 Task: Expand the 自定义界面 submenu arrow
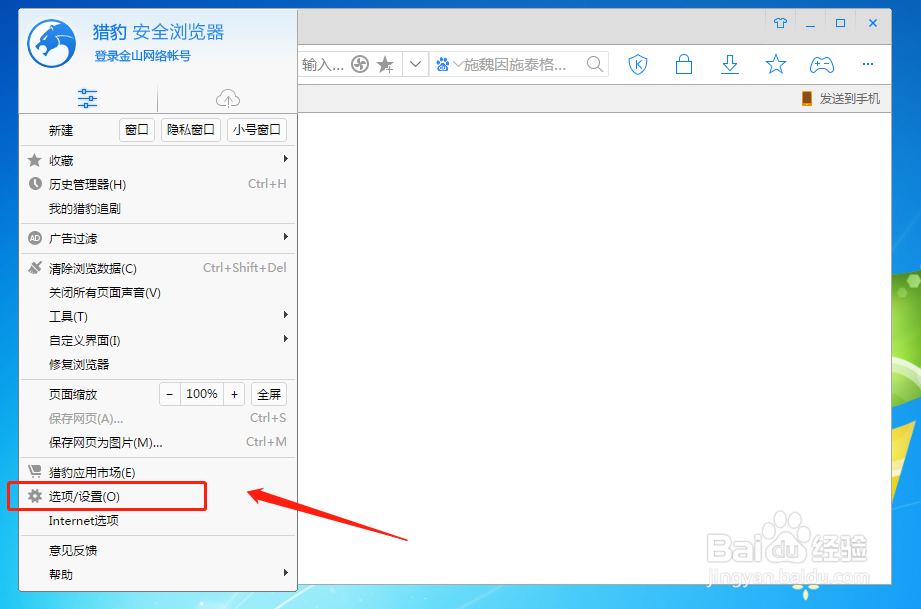pyautogui.click(x=285, y=339)
